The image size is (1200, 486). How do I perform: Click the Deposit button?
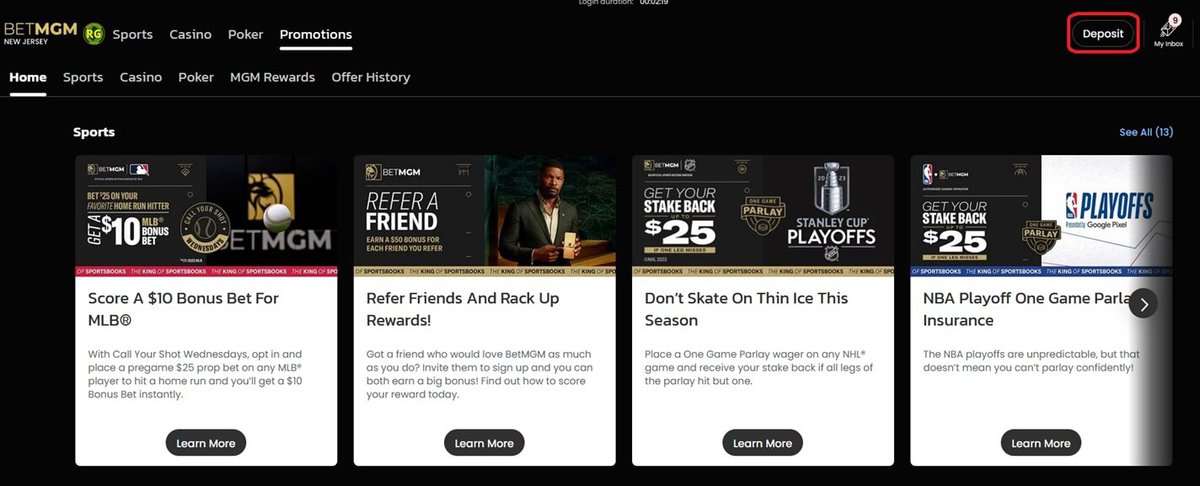[x=1104, y=33]
